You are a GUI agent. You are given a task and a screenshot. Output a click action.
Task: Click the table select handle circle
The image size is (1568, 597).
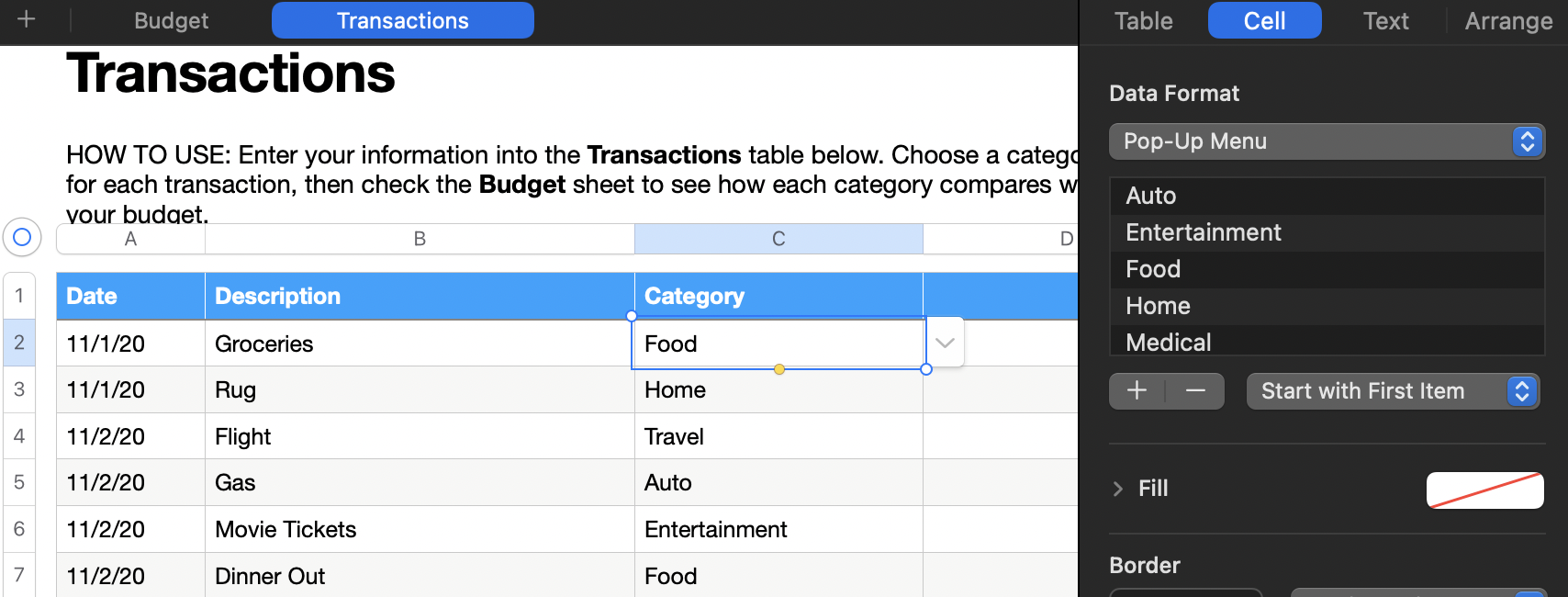22,238
